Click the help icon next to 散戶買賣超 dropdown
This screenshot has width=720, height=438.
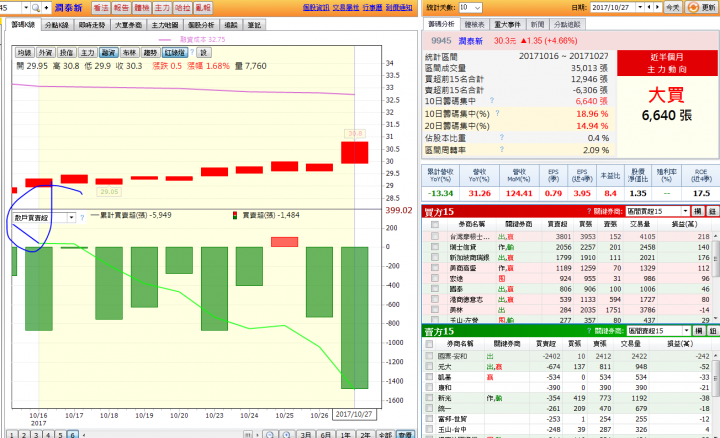point(82,218)
